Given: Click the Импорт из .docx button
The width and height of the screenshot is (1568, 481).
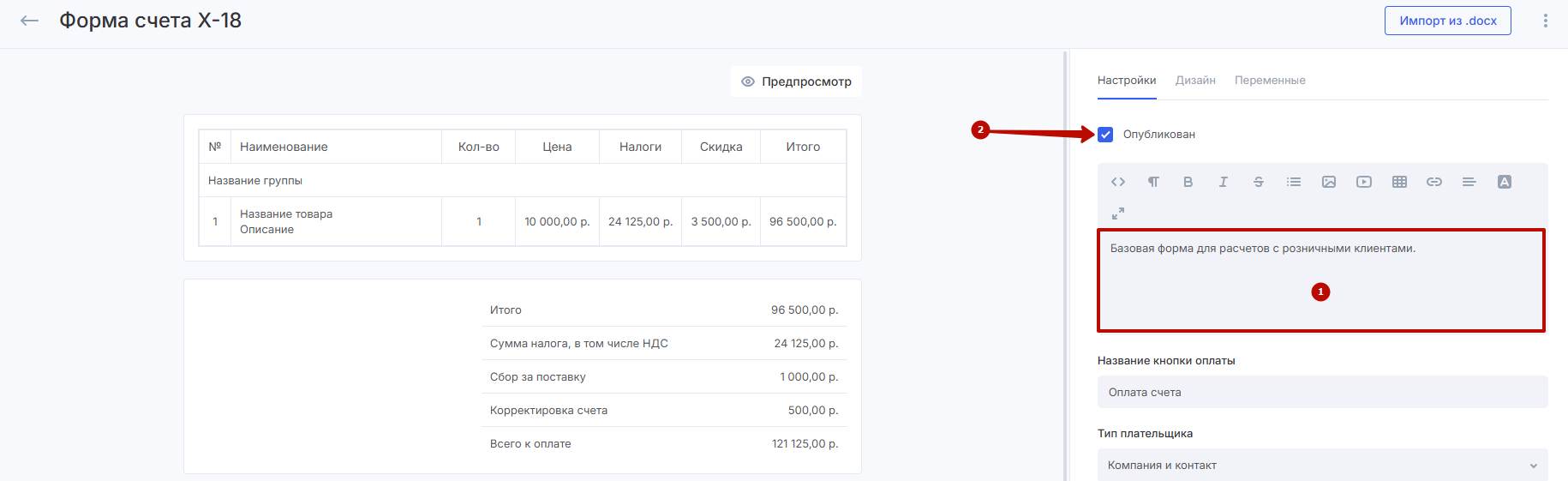Looking at the screenshot, I should point(1448,21).
